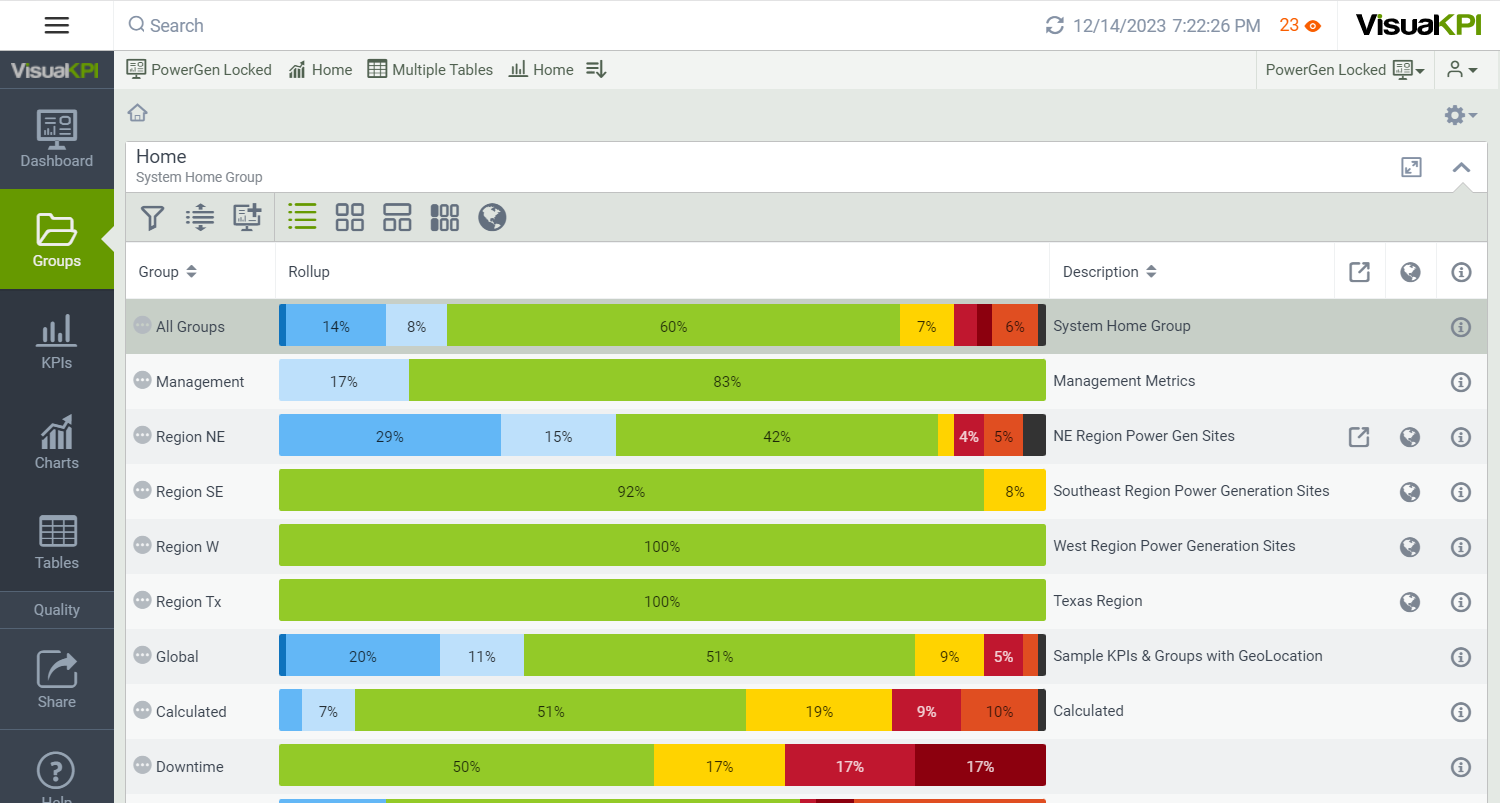This screenshot has width=1500, height=803.
Task: Open the map globe view in toolbar
Action: pos(492,217)
